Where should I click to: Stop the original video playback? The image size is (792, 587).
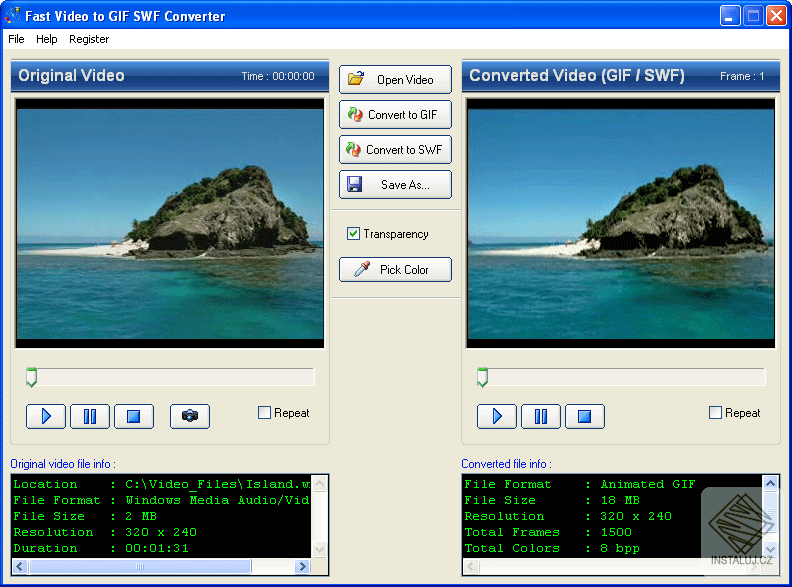click(x=134, y=416)
